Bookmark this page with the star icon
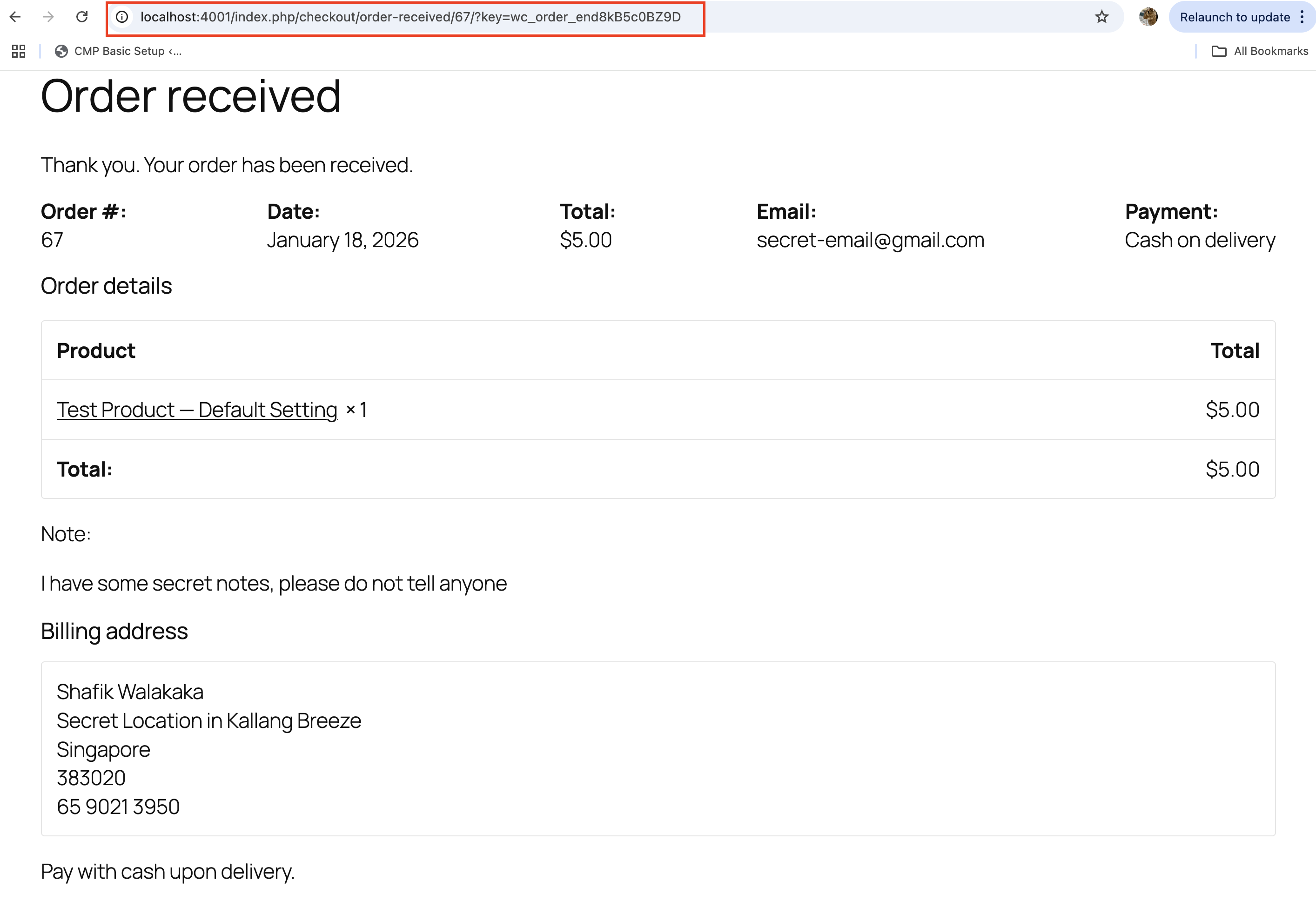Image resolution: width=1316 pixels, height=915 pixels. 1101,17
